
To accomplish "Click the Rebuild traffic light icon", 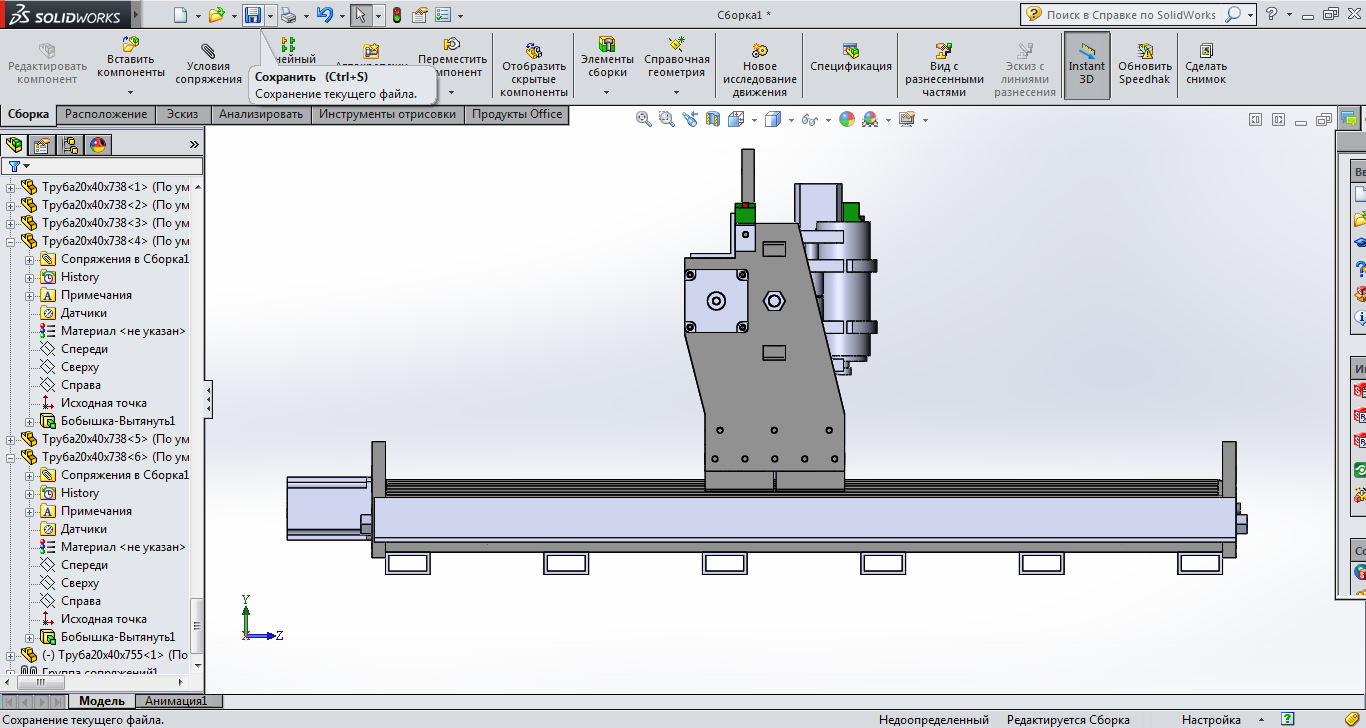I will pos(396,15).
